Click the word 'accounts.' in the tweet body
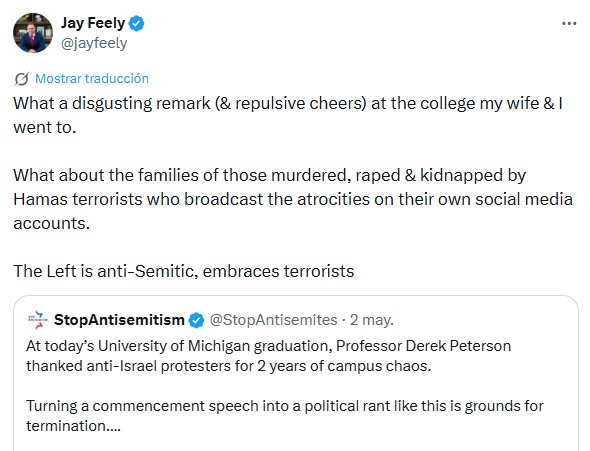This screenshot has height=451, width=590. click(x=52, y=223)
